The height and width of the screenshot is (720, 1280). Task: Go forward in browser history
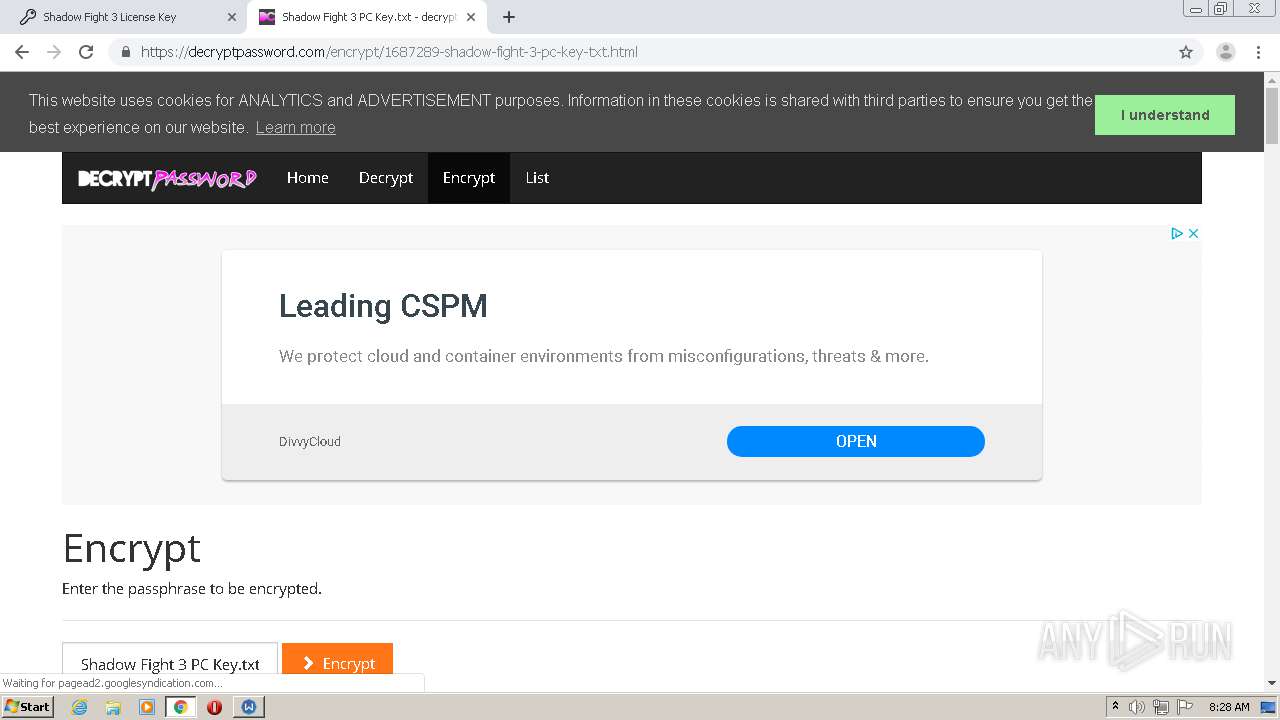(54, 52)
